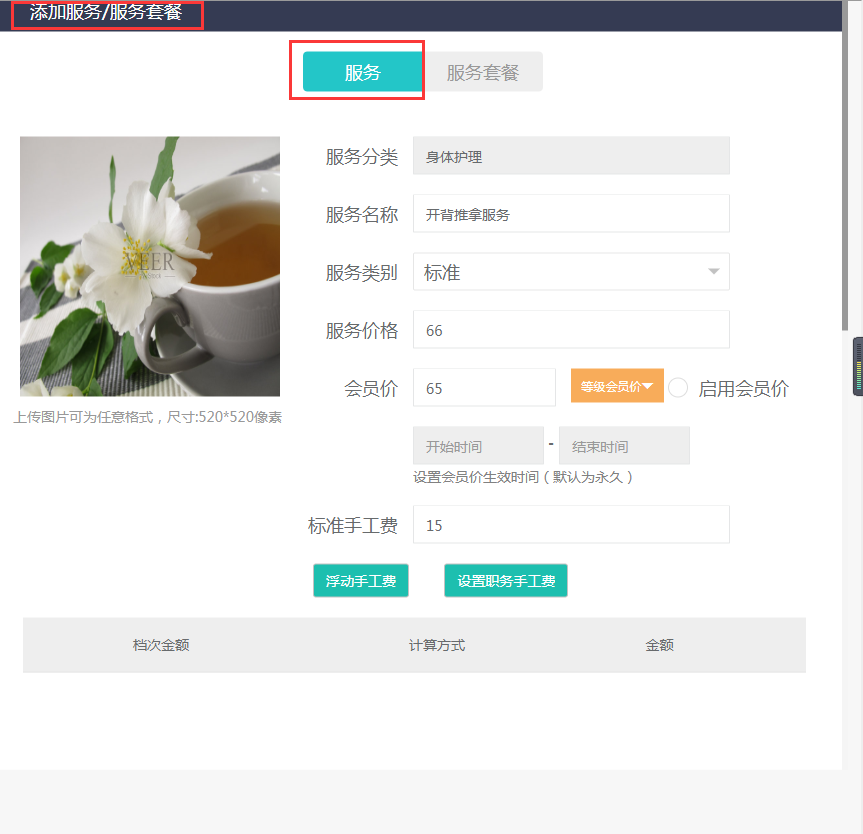Switch to the 服务 tab

click(363, 72)
